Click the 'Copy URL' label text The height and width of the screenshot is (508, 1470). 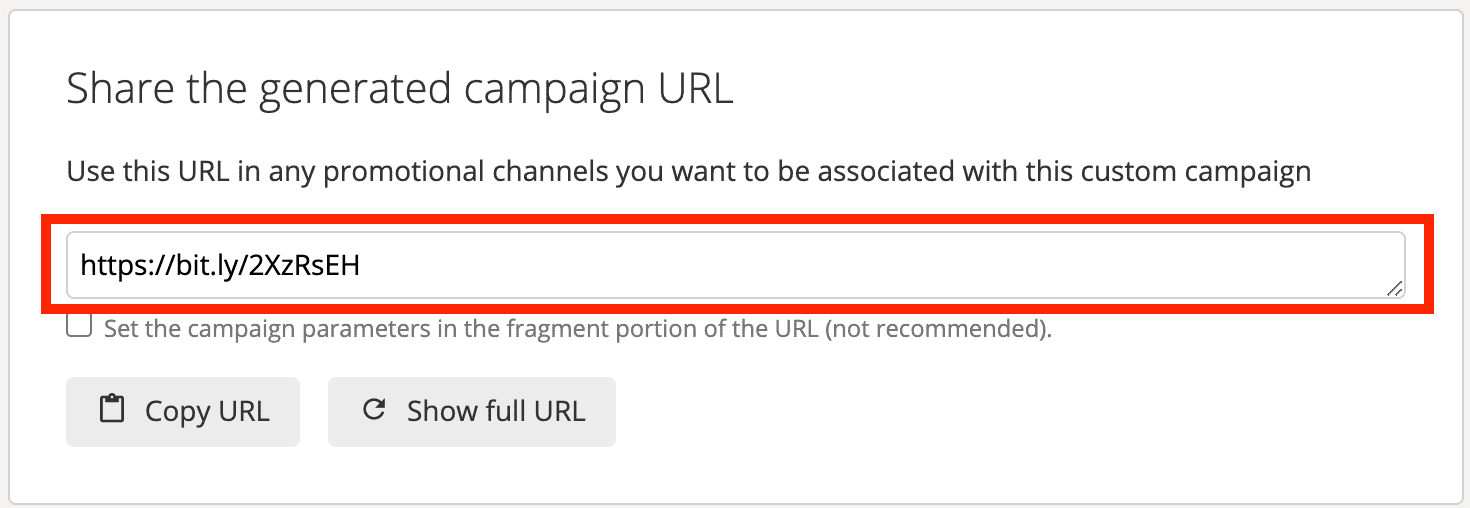tap(207, 411)
